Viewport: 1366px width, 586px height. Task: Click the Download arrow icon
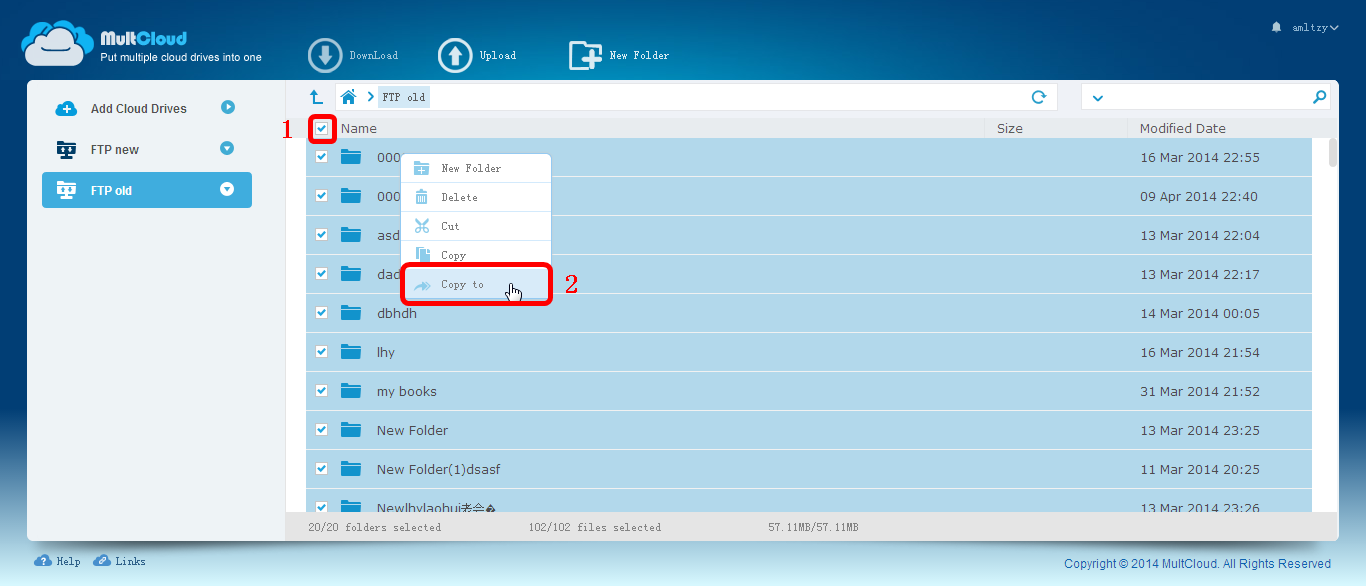tap(325, 56)
